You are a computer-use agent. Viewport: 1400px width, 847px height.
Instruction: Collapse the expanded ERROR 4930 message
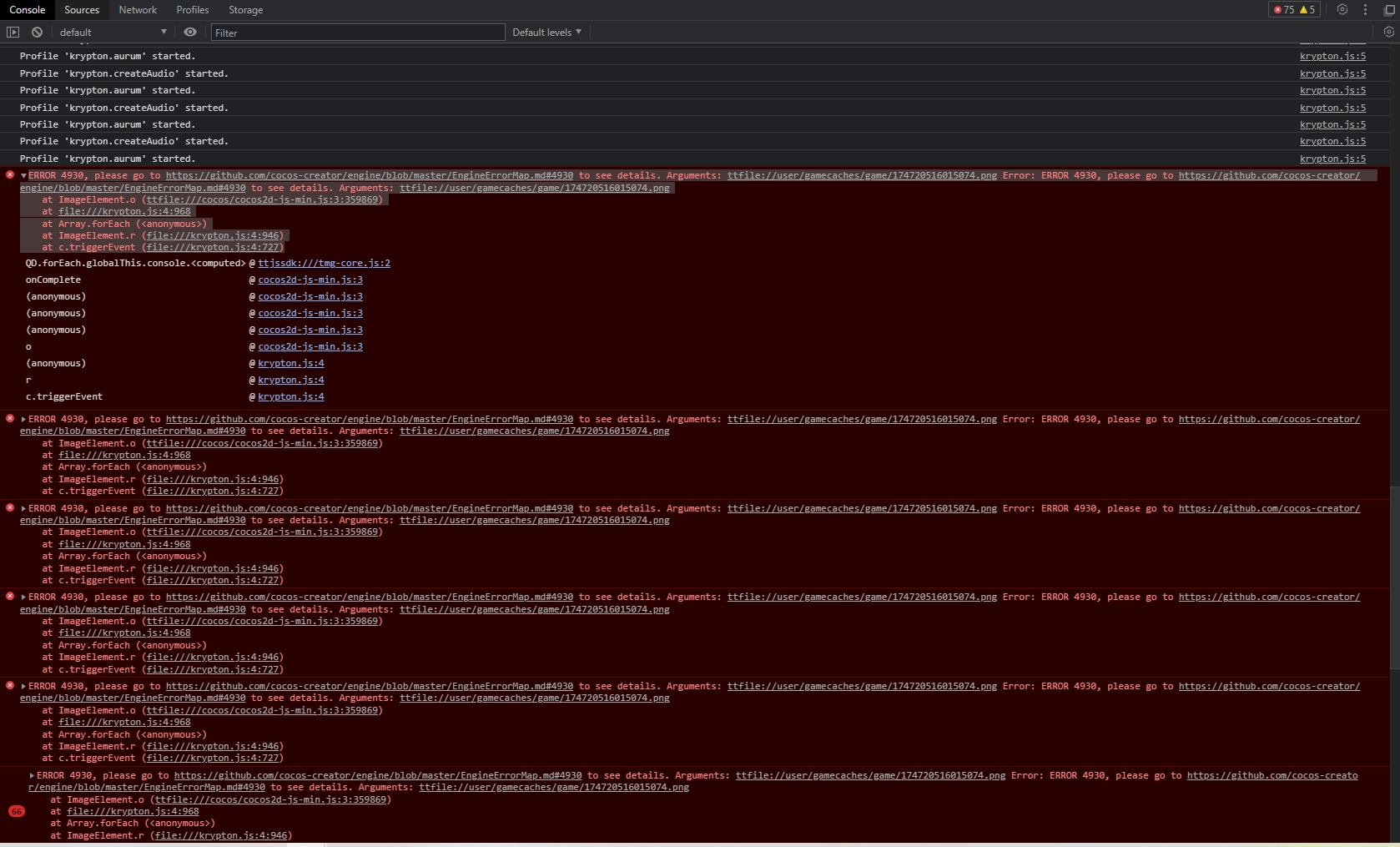(23, 176)
